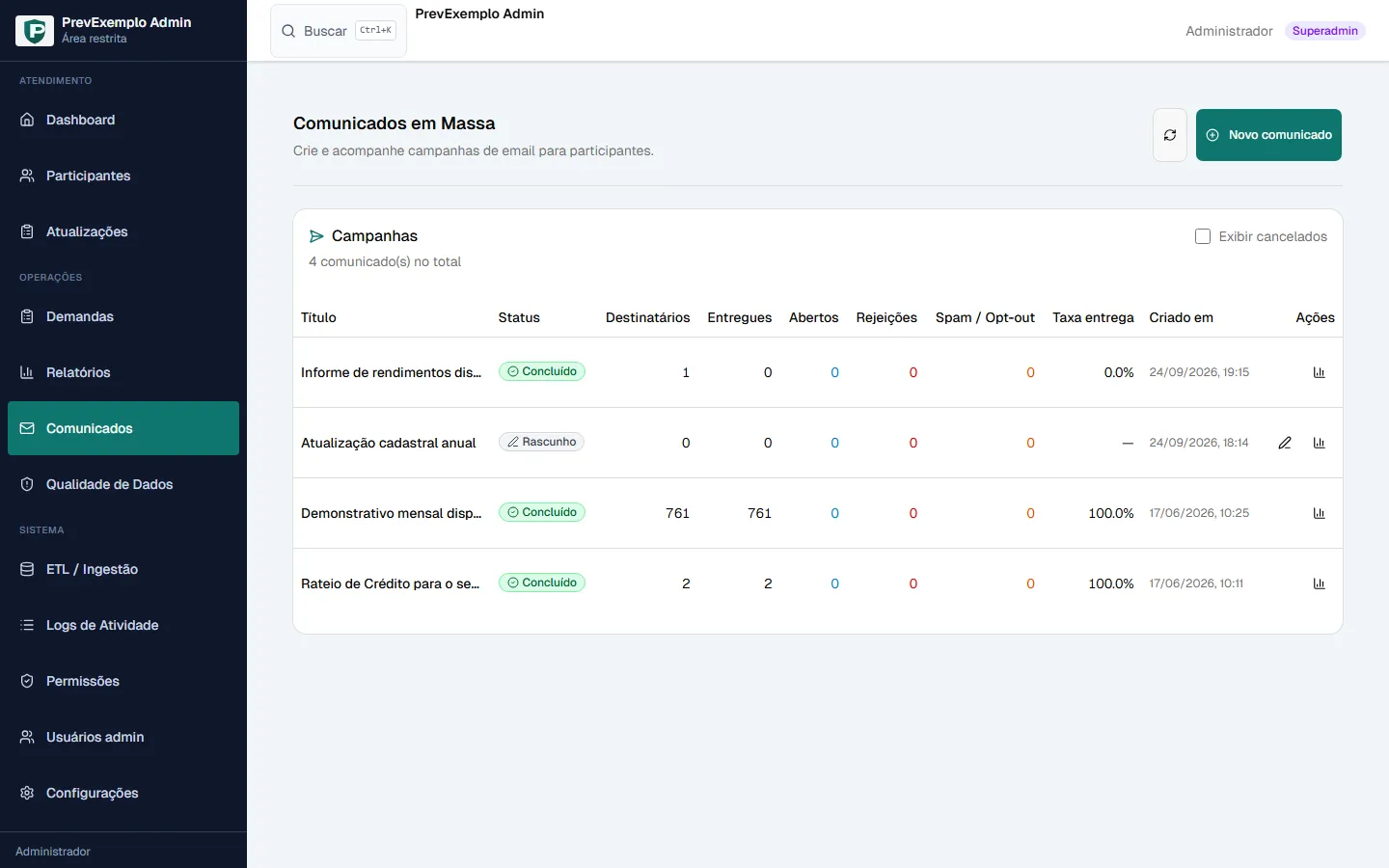
Task: Click Novo comunicado button
Action: click(x=1268, y=135)
